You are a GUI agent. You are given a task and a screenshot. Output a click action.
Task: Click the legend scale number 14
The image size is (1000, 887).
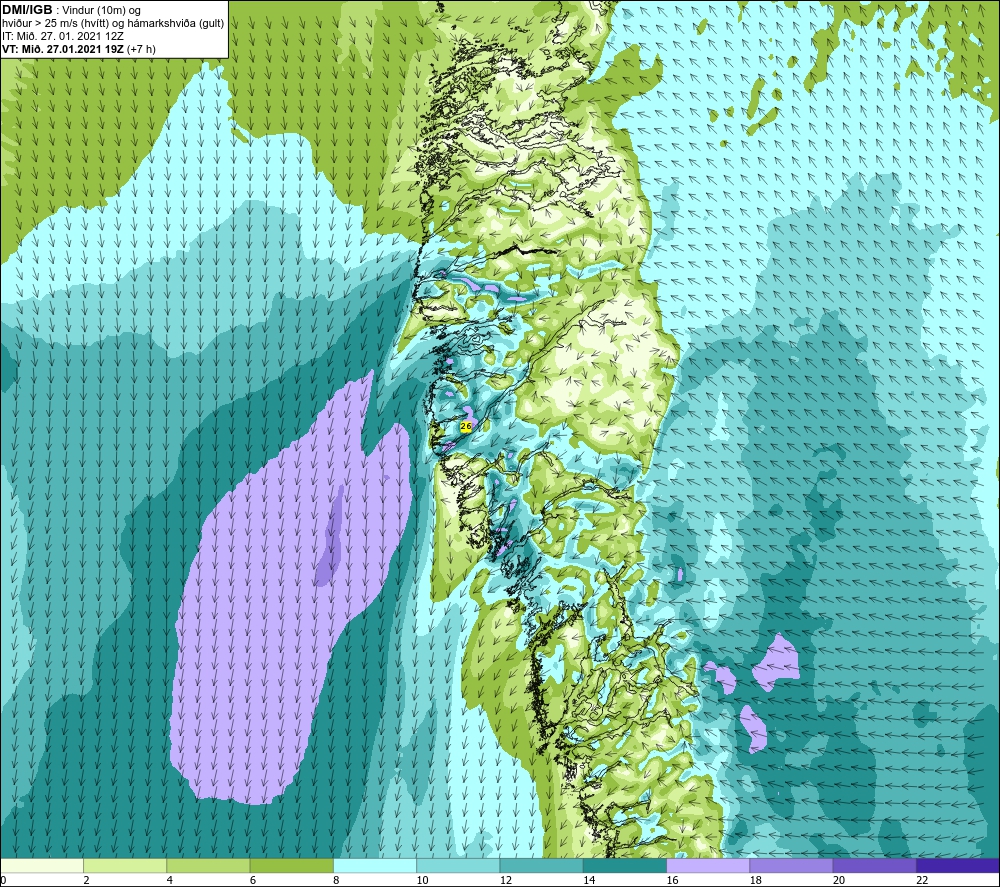pyautogui.click(x=589, y=881)
